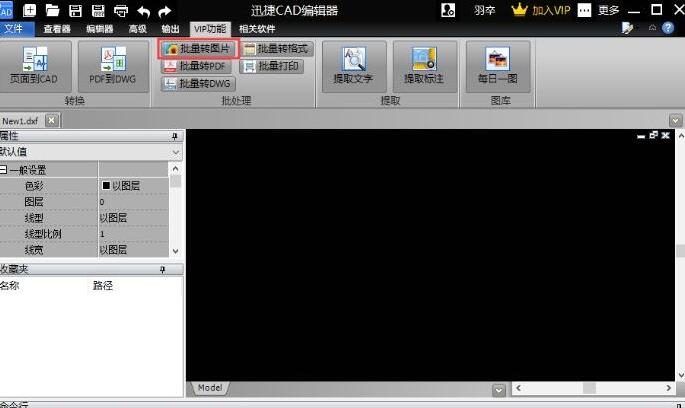Screen dimensions: 685x408
Task: Click the 图层 value field
Action: pos(133,202)
